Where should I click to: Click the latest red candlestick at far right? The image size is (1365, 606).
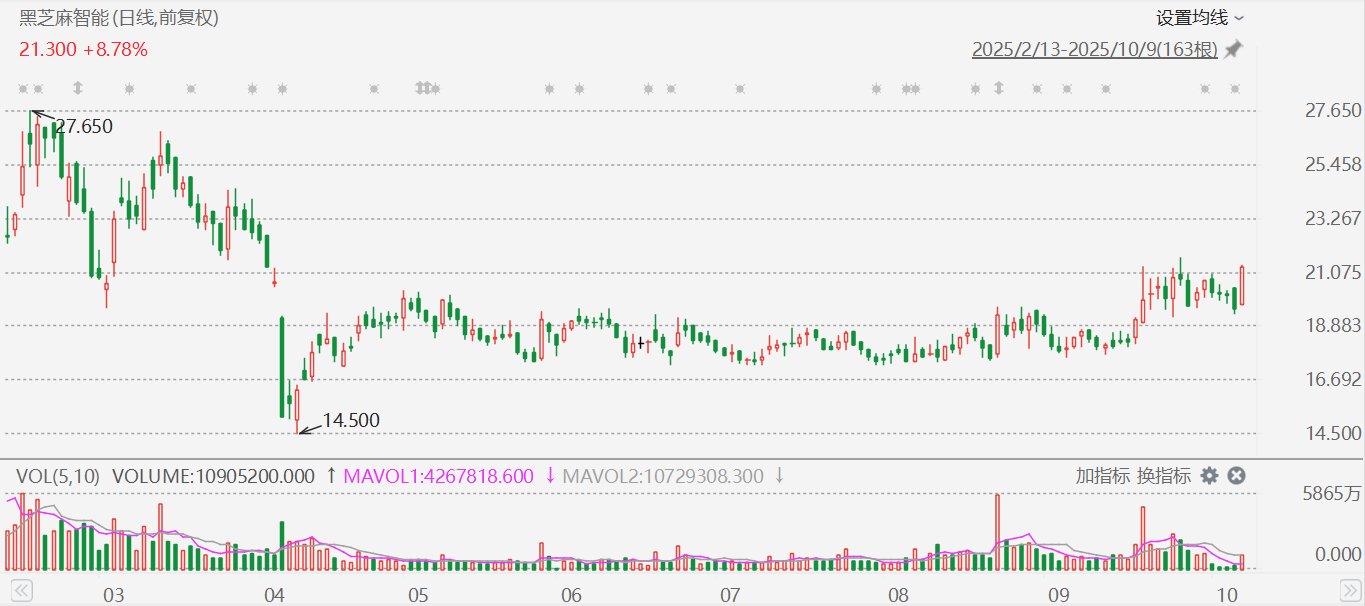1242,286
